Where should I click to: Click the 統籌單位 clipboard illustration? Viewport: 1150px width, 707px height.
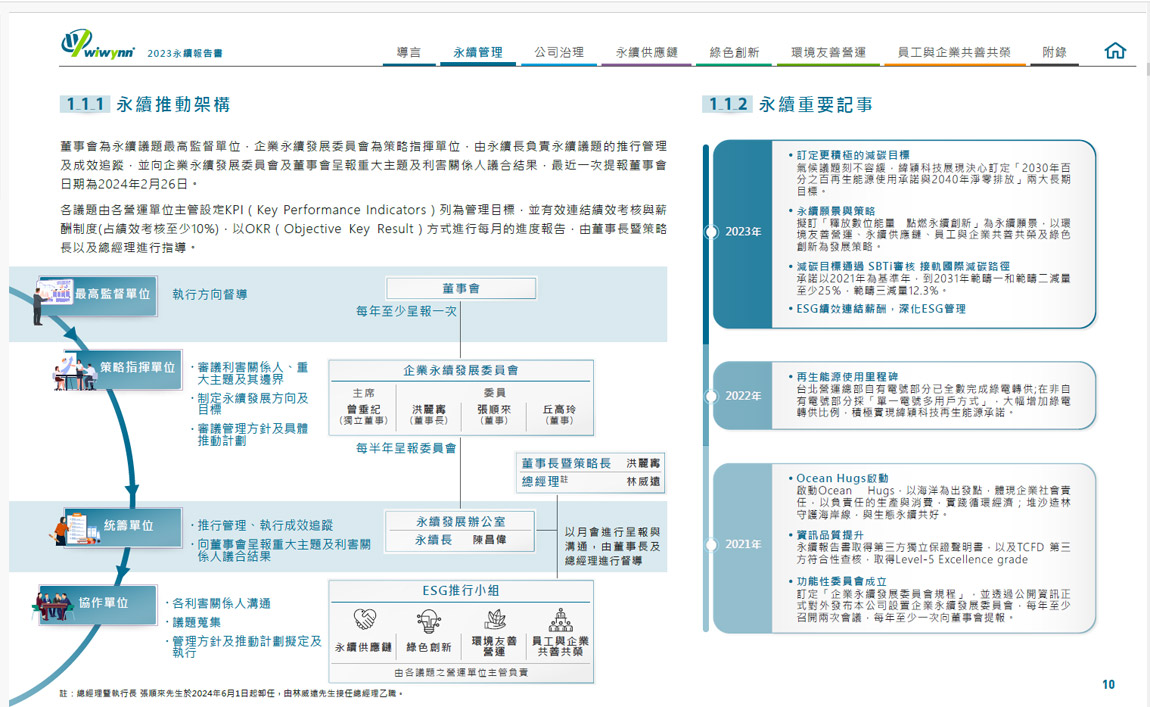click(82, 525)
